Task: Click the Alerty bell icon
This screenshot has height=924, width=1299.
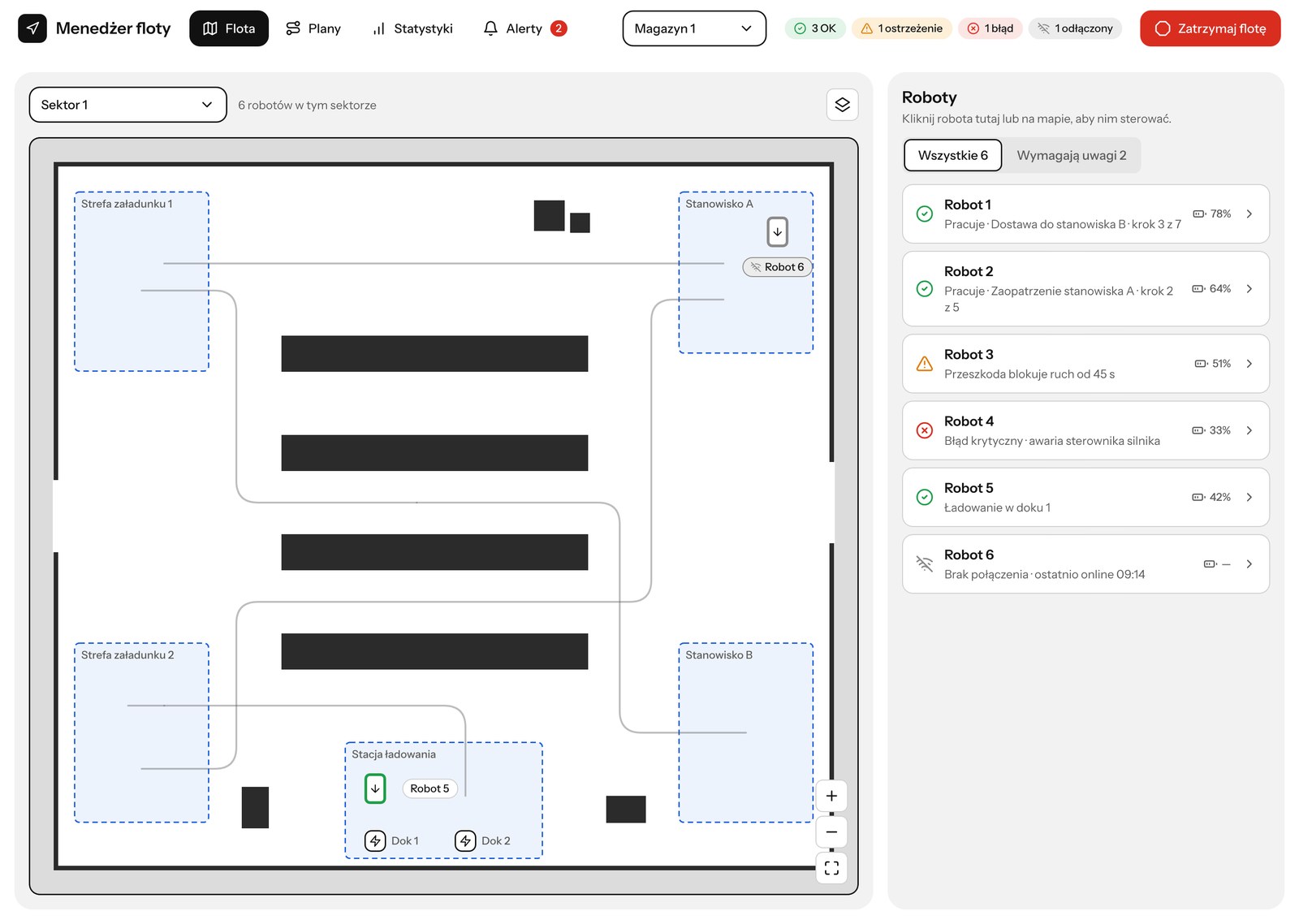Action: tap(490, 28)
